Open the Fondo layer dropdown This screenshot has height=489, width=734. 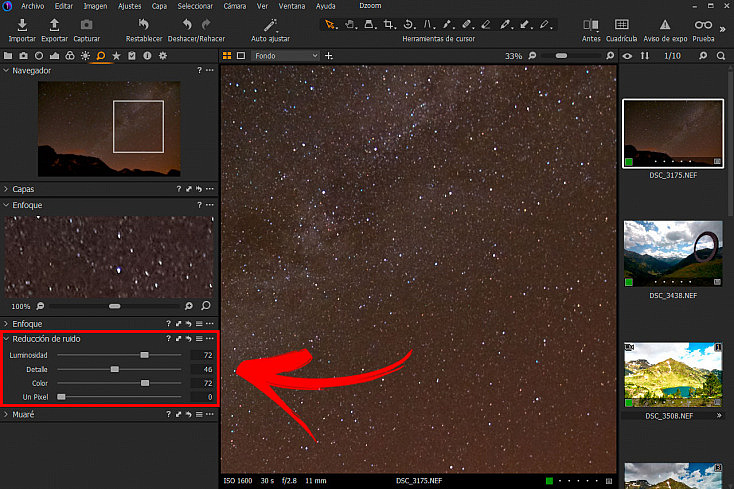coord(285,56)
